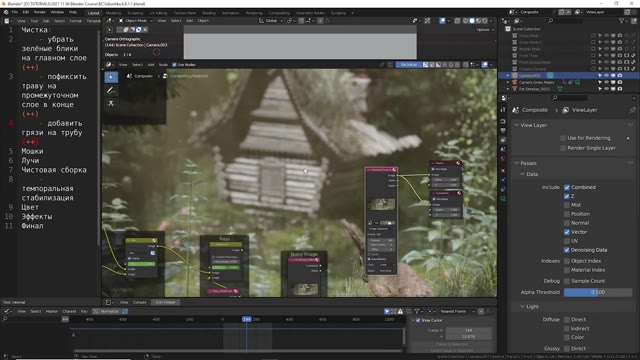Screen dimensions: 640x360
Task: Select the Box Select tool in node editor
Action: coord(111,77)
